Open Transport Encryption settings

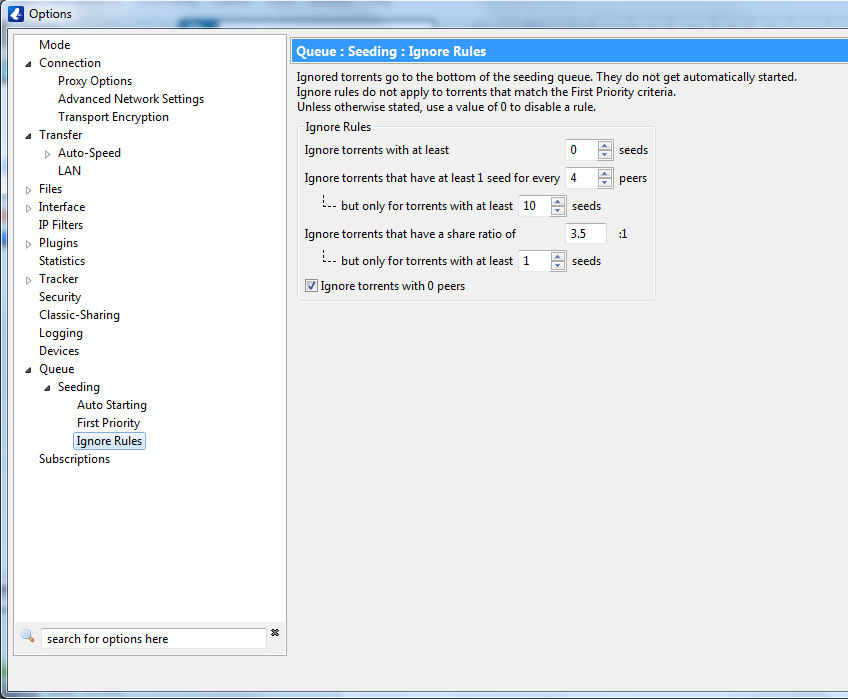coord(114,117)
